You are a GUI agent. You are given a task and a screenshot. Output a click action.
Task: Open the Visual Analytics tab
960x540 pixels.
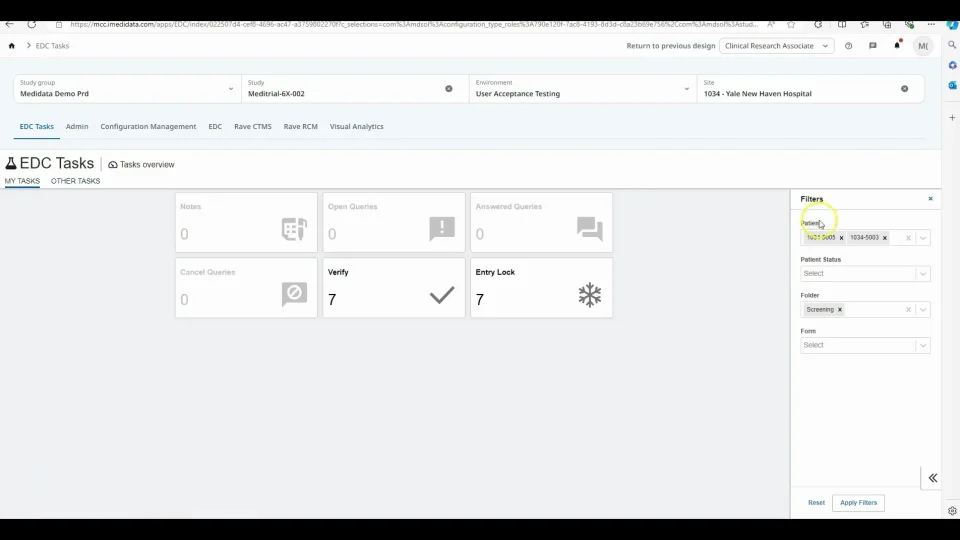[x=356, y=127]
